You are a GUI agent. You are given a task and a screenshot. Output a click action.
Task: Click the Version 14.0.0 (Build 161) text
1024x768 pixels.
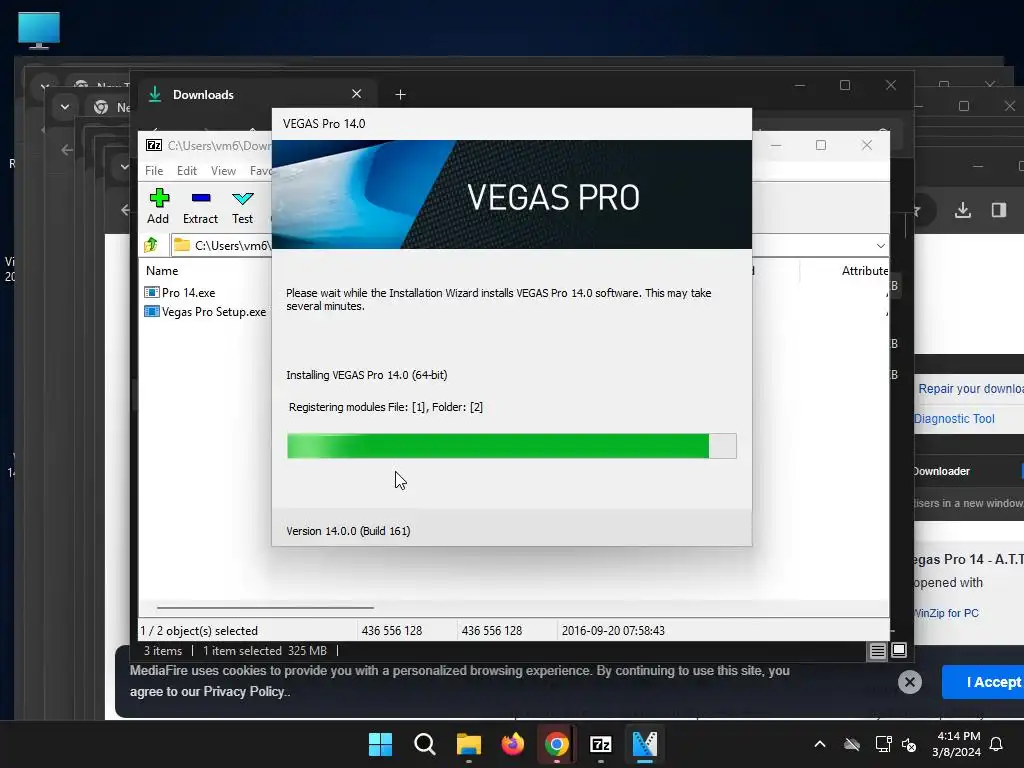coord(348,531)
